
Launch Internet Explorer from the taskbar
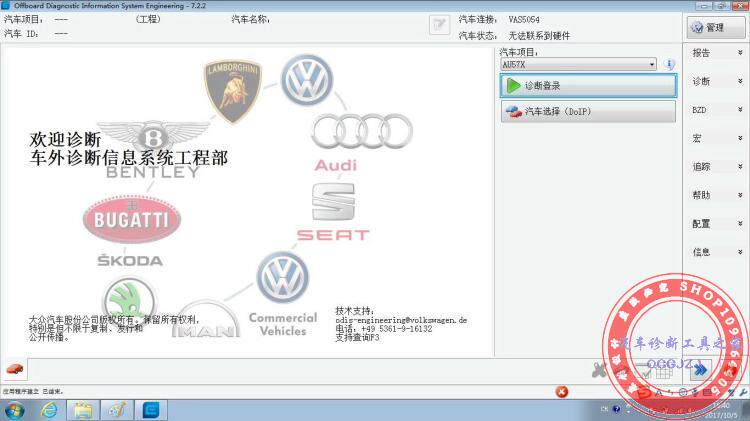pyautogui.click(x=49, y=410)
